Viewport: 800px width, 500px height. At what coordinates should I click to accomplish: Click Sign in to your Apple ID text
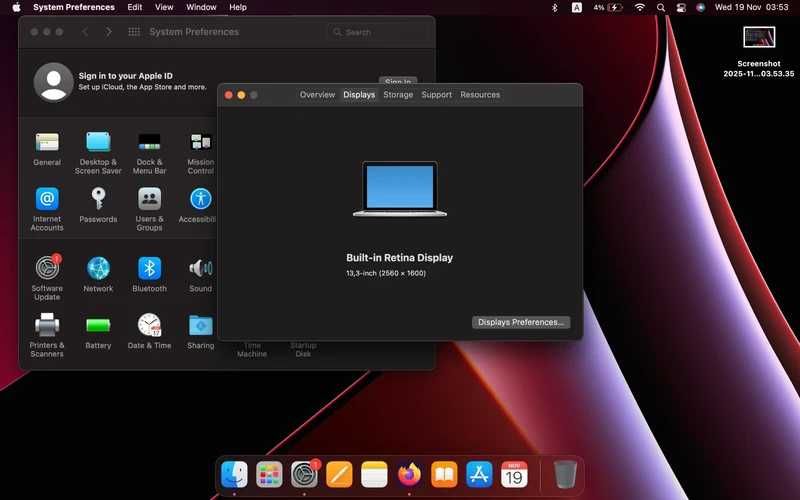(x=126, y=76)
